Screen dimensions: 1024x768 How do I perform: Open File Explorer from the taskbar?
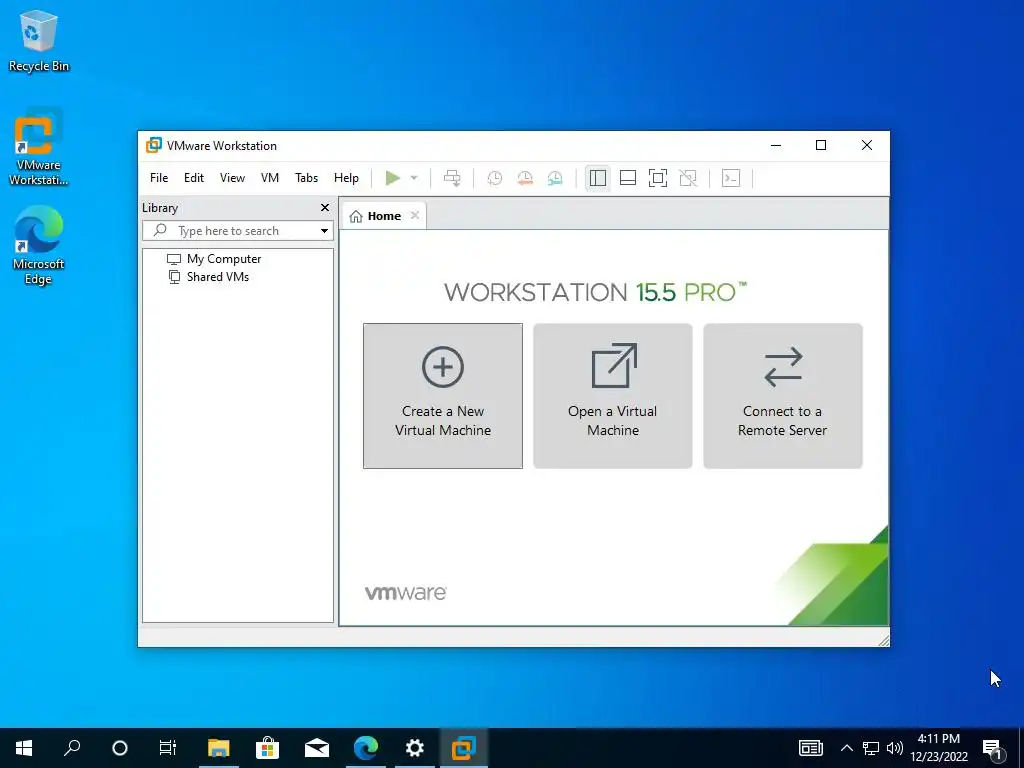coord(219,748)
